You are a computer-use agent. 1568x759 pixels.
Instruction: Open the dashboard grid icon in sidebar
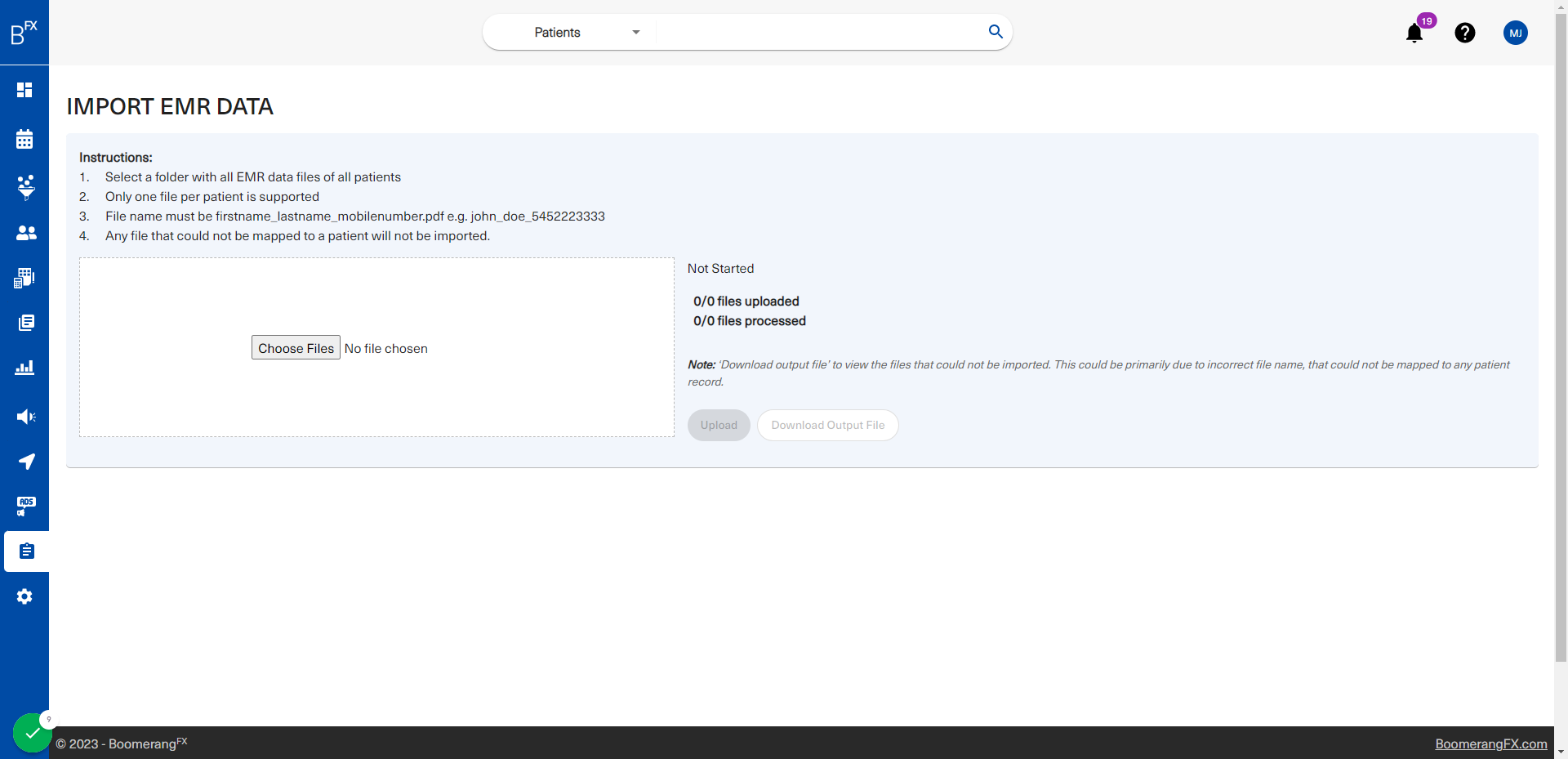pos(24,90)
